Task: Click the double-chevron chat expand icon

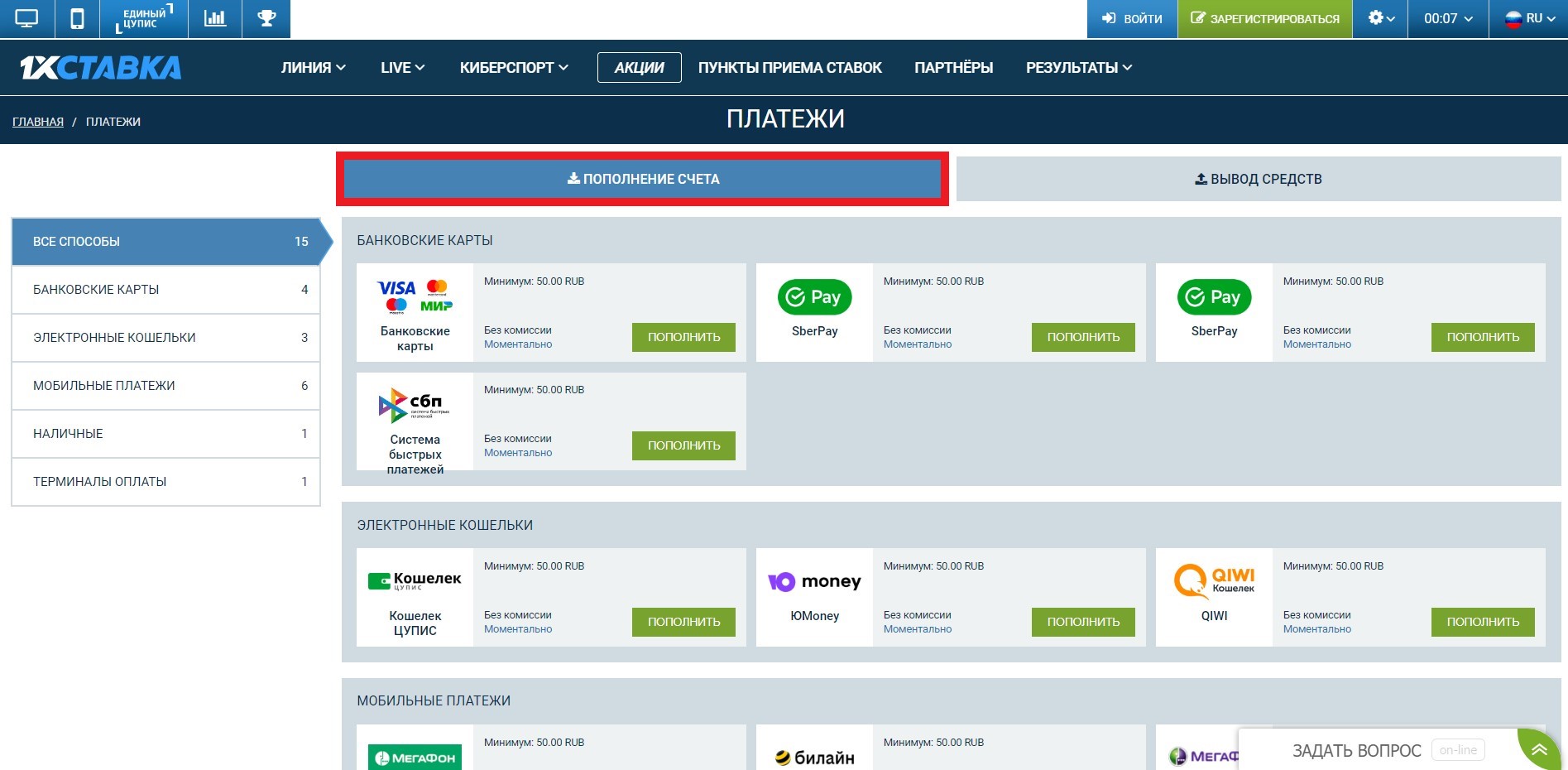Action: (1539, 750)
